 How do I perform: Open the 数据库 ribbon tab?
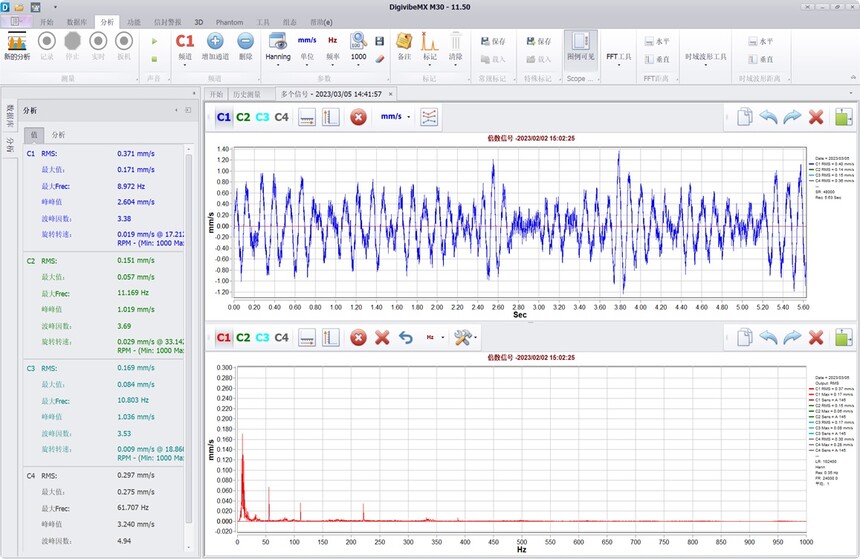coord(76,20)
